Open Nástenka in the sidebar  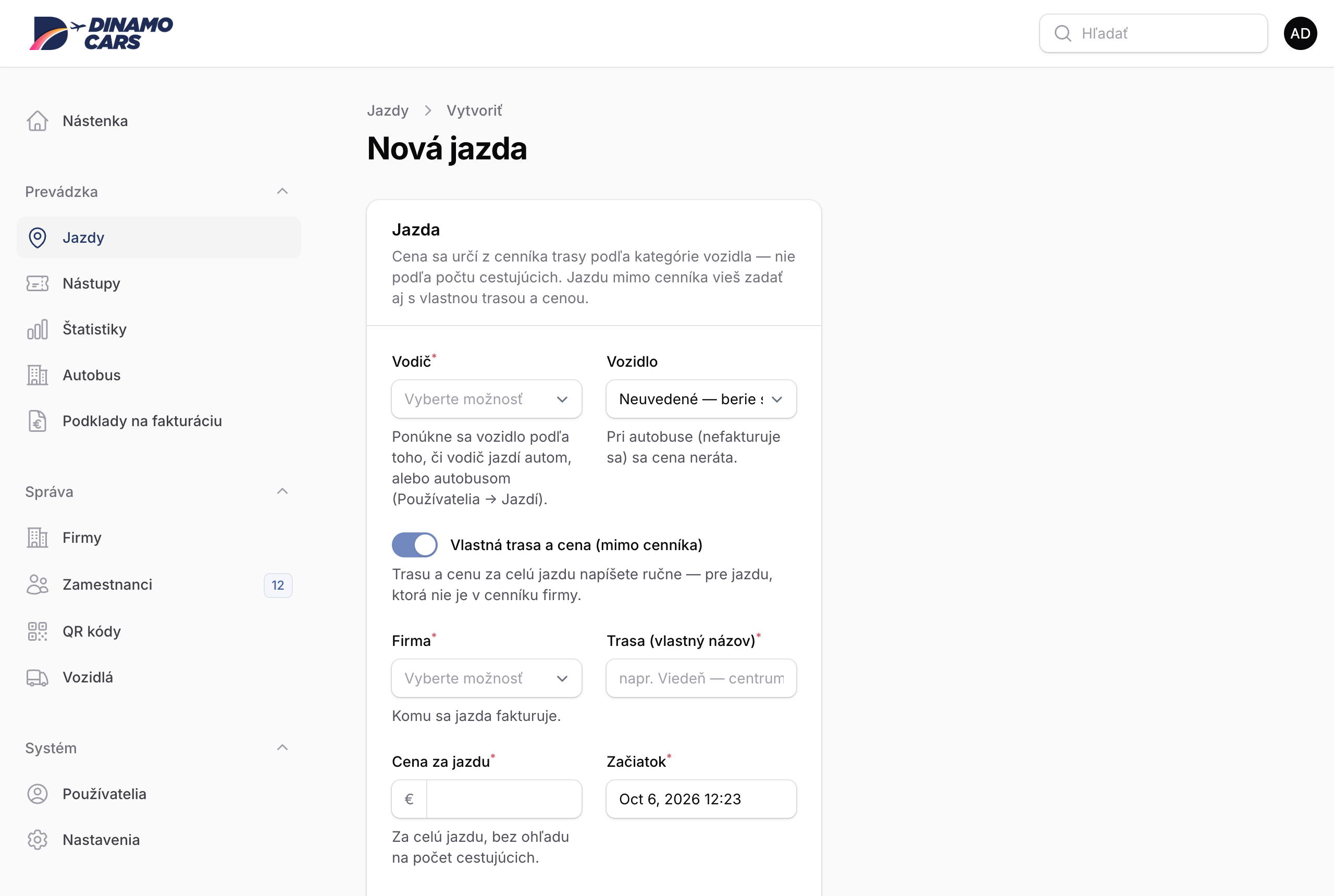tap(159, 121)
